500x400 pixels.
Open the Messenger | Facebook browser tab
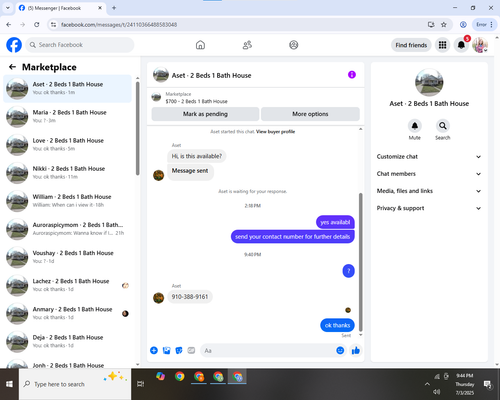pyautogui.click(x=60, y=8)
